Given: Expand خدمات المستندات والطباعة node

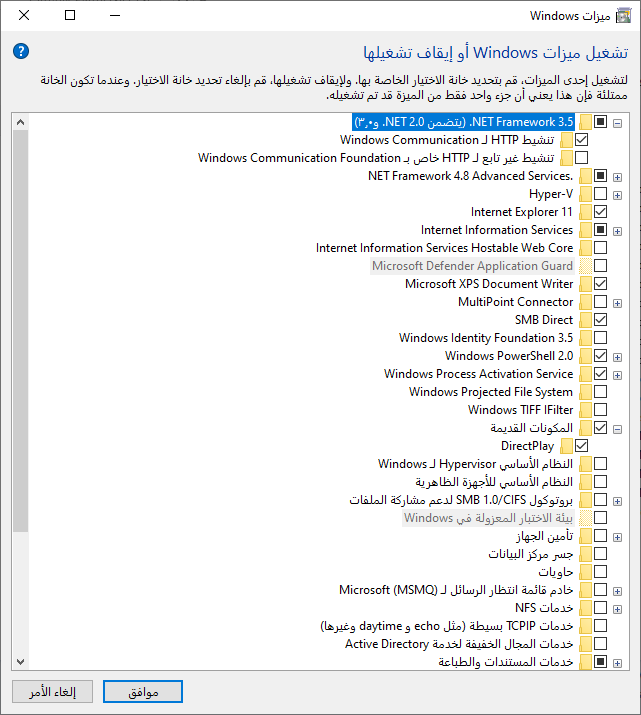Looking at the screenshot, I should click(x=617, y=663).
